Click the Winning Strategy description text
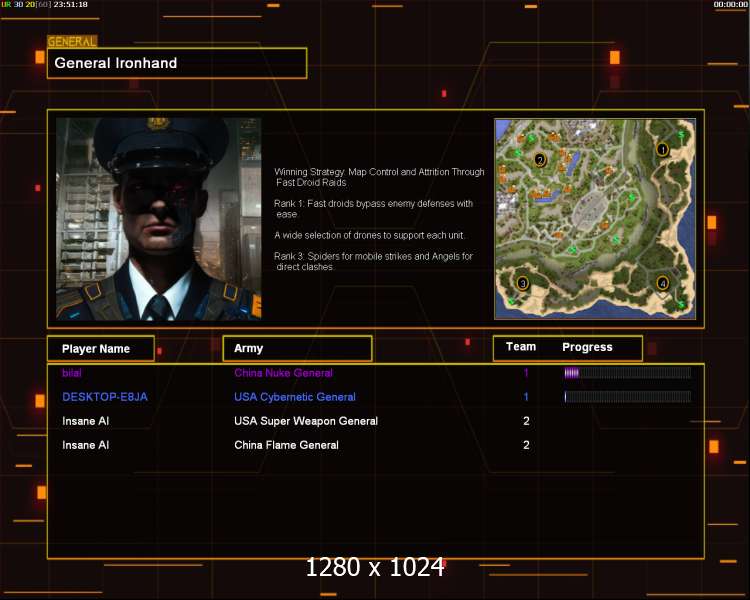This screenshot has width=750, height=600. pos(379,177)
